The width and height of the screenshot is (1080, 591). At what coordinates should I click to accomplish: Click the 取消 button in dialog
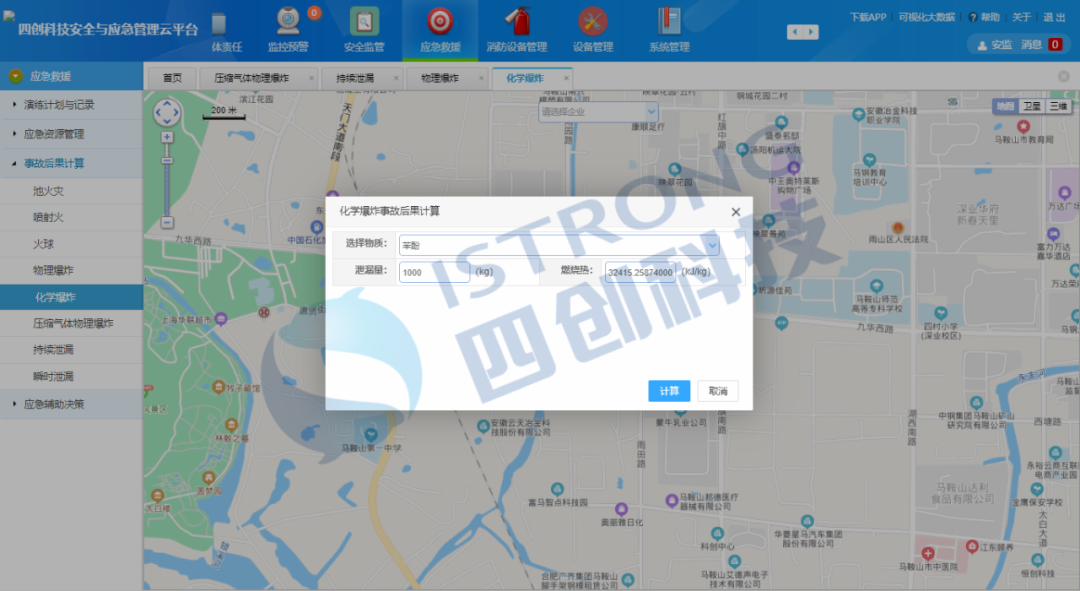point(717,391)
